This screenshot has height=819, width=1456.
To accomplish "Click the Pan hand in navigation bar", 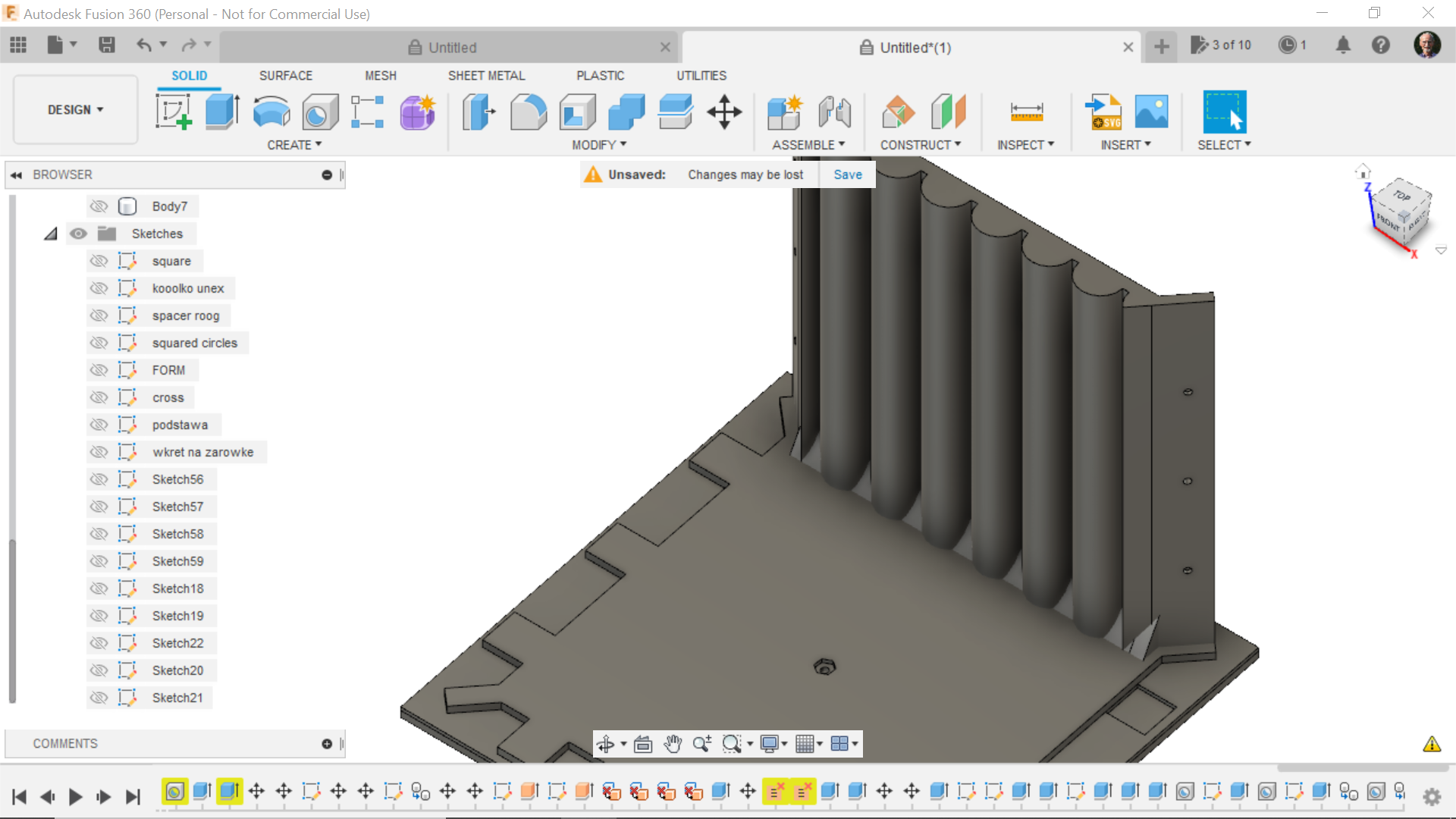I will point(672,744).
